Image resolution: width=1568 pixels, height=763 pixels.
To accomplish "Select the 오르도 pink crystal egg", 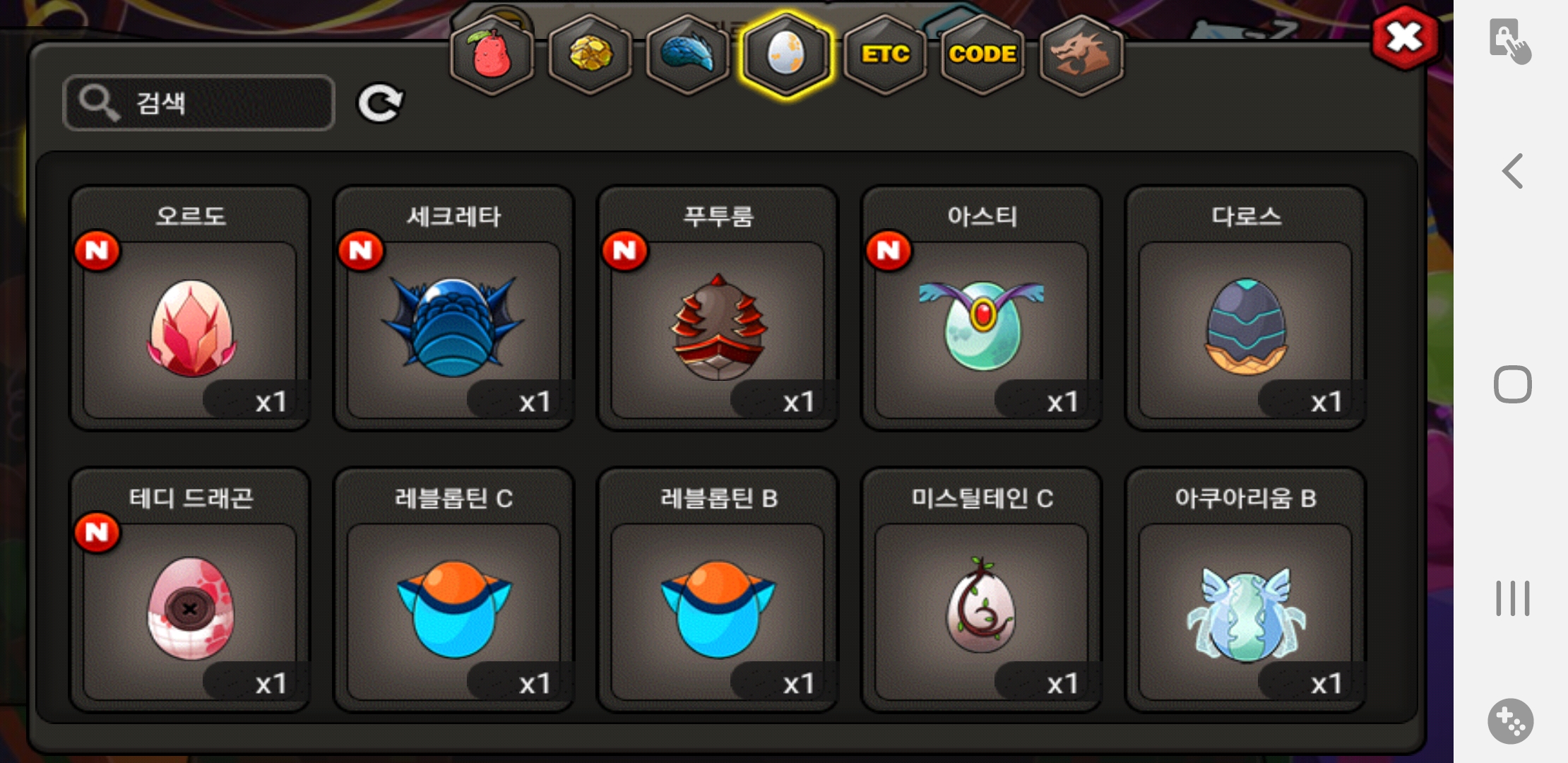I will (190, 308).
